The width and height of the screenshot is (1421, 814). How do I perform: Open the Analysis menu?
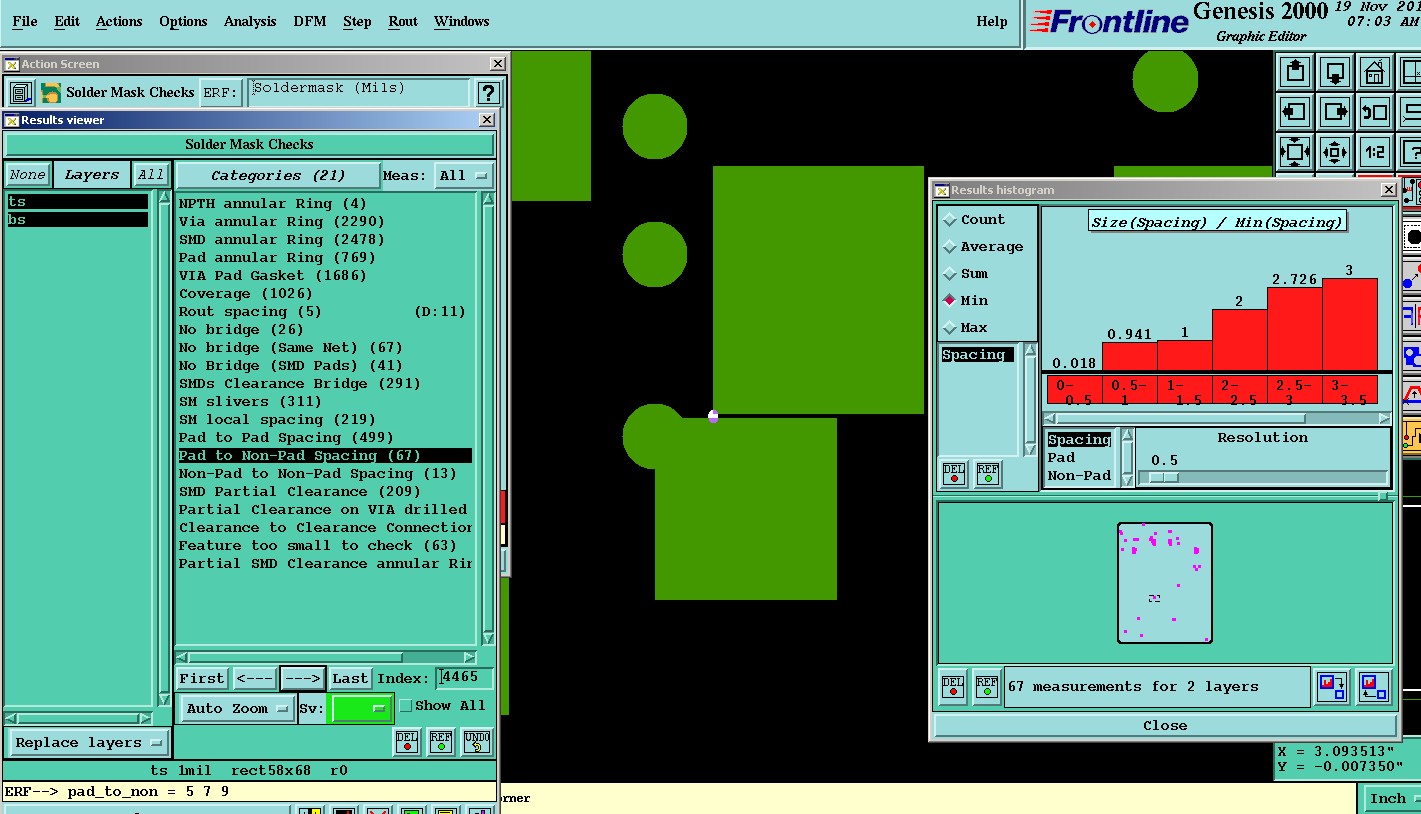tap(251, 21)
